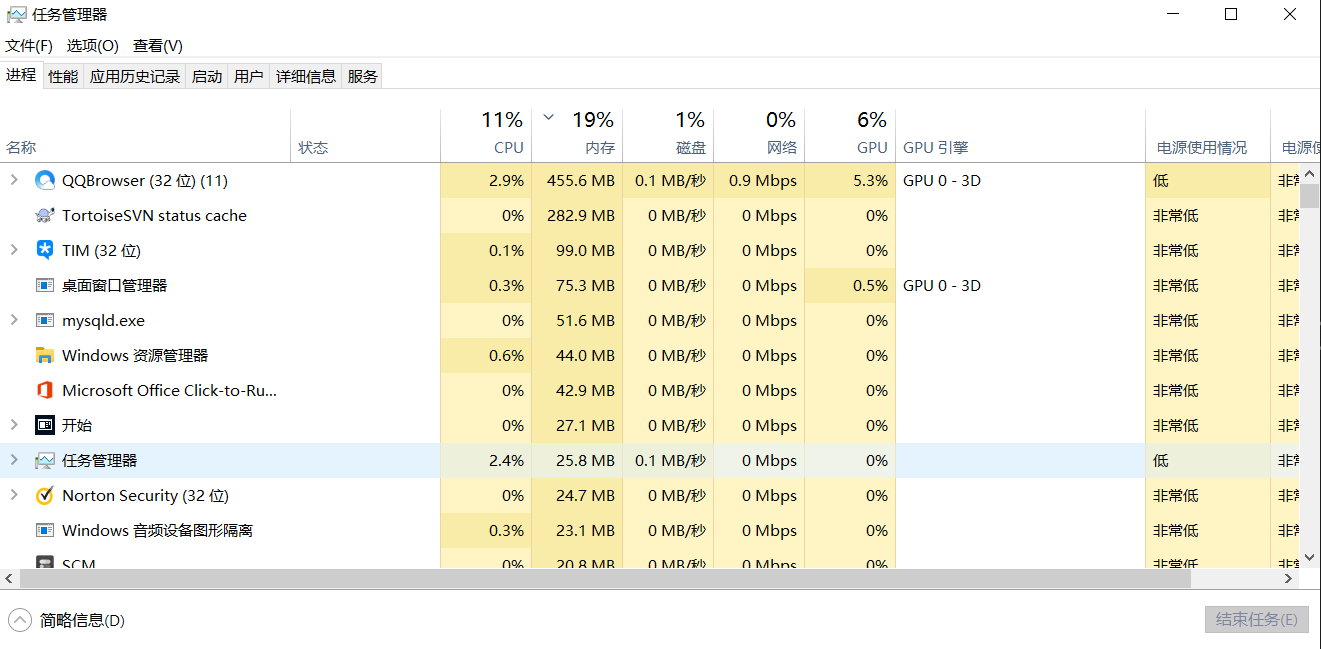Image resolution: width=1321 pixels, height=649 pixels.
Task: Click the Microsoft Office Click-to-Run icon
Action: pos(45,391)
